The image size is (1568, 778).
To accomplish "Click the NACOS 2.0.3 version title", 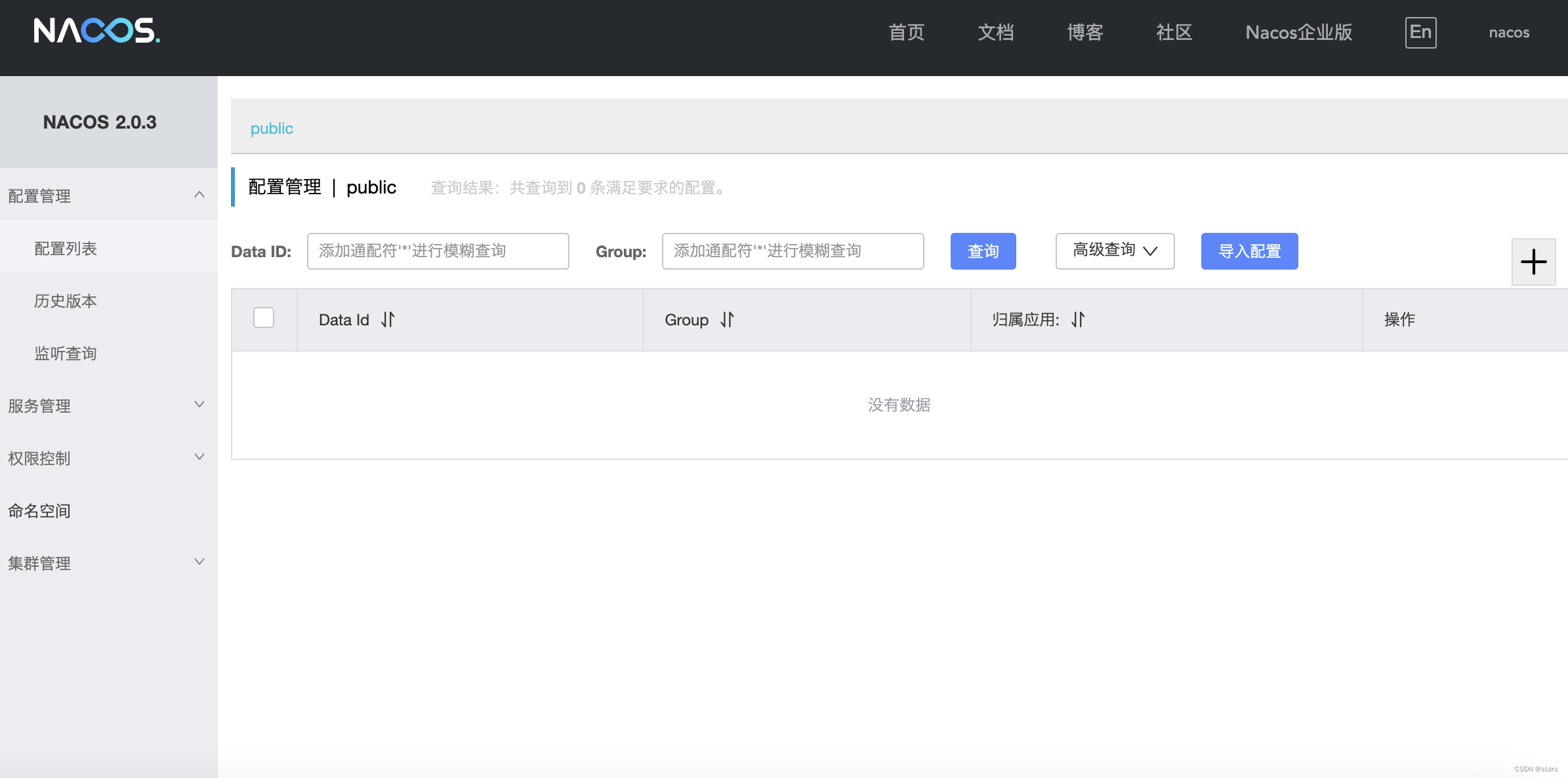I will [x=100, y=122].
